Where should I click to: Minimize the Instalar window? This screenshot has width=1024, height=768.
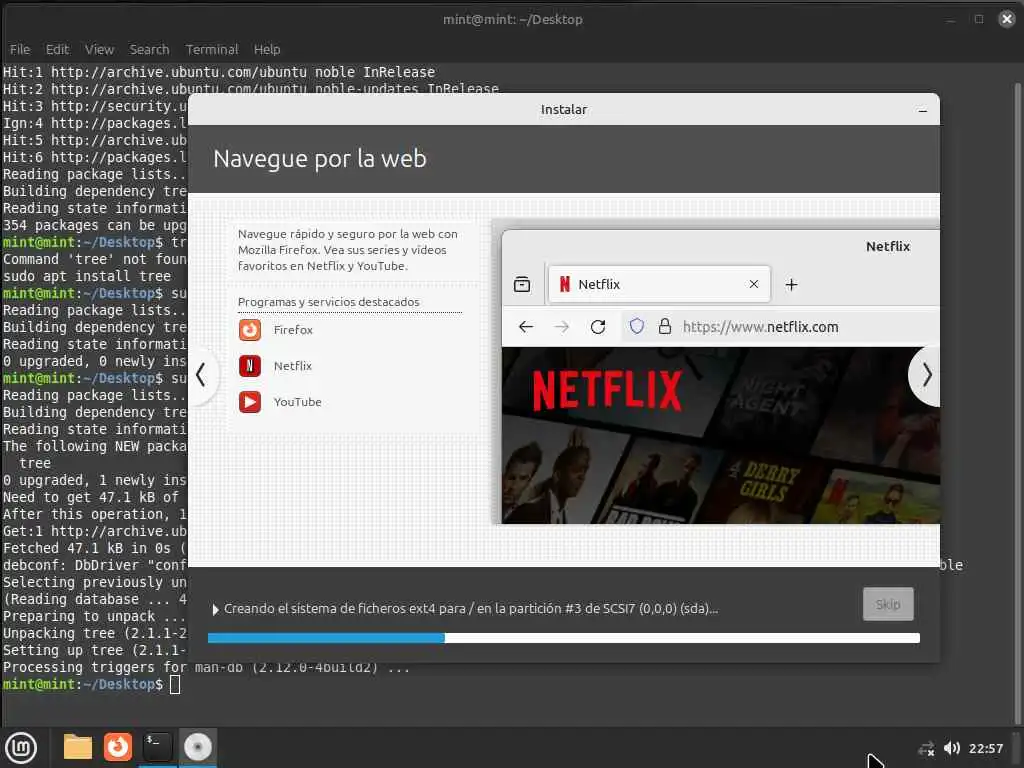(923, 110)
